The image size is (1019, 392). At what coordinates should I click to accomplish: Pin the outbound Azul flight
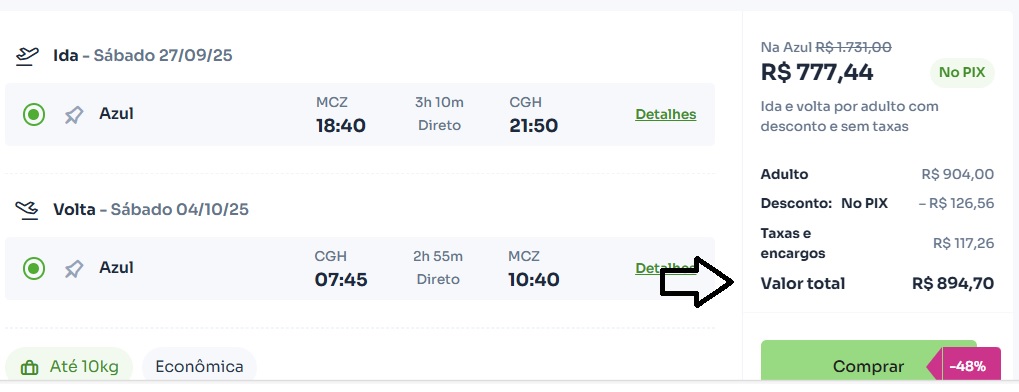pyautogui.click(x=74, y=115)
